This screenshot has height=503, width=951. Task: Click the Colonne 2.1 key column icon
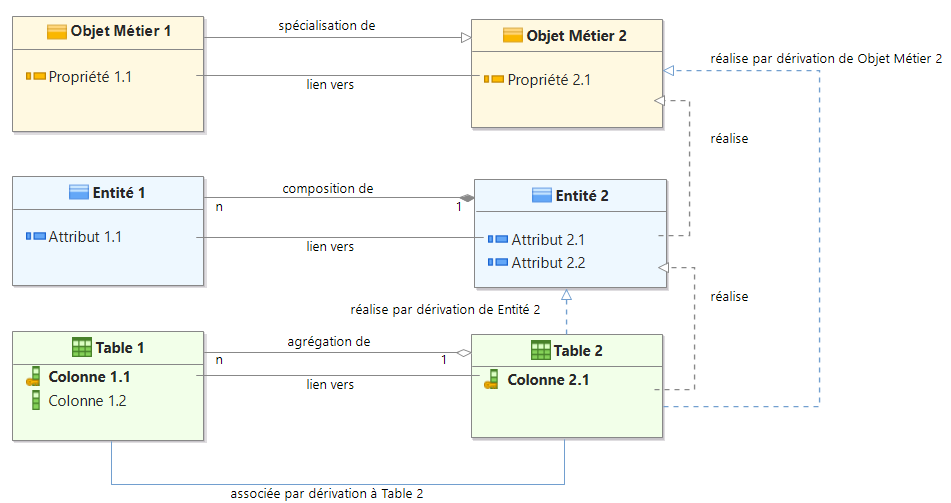click(x=491, y=380)
